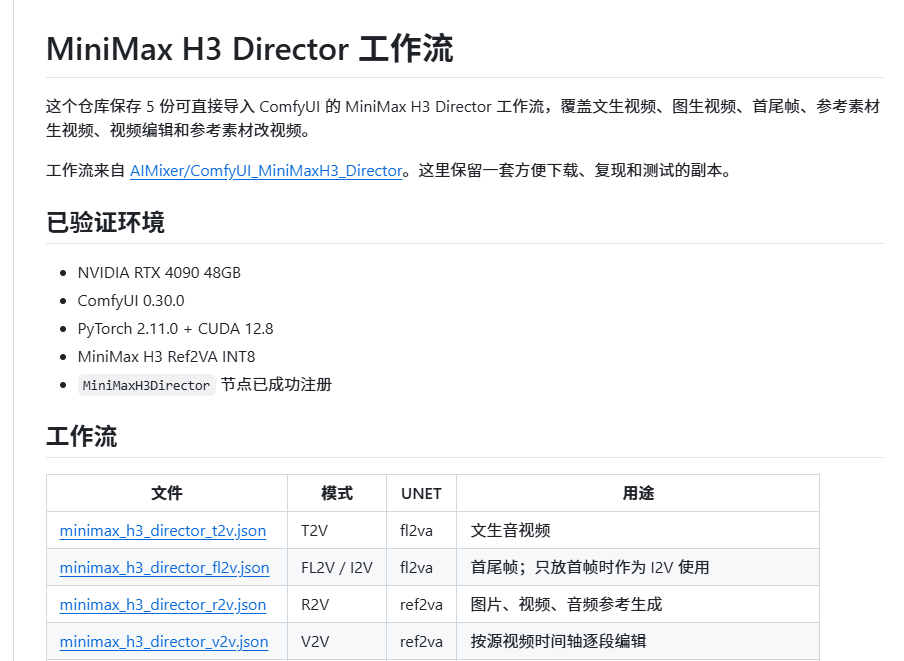Click the '图片、视频、音频参考生成' usage cell
This screenshot has height=661, width=904.
638,605
